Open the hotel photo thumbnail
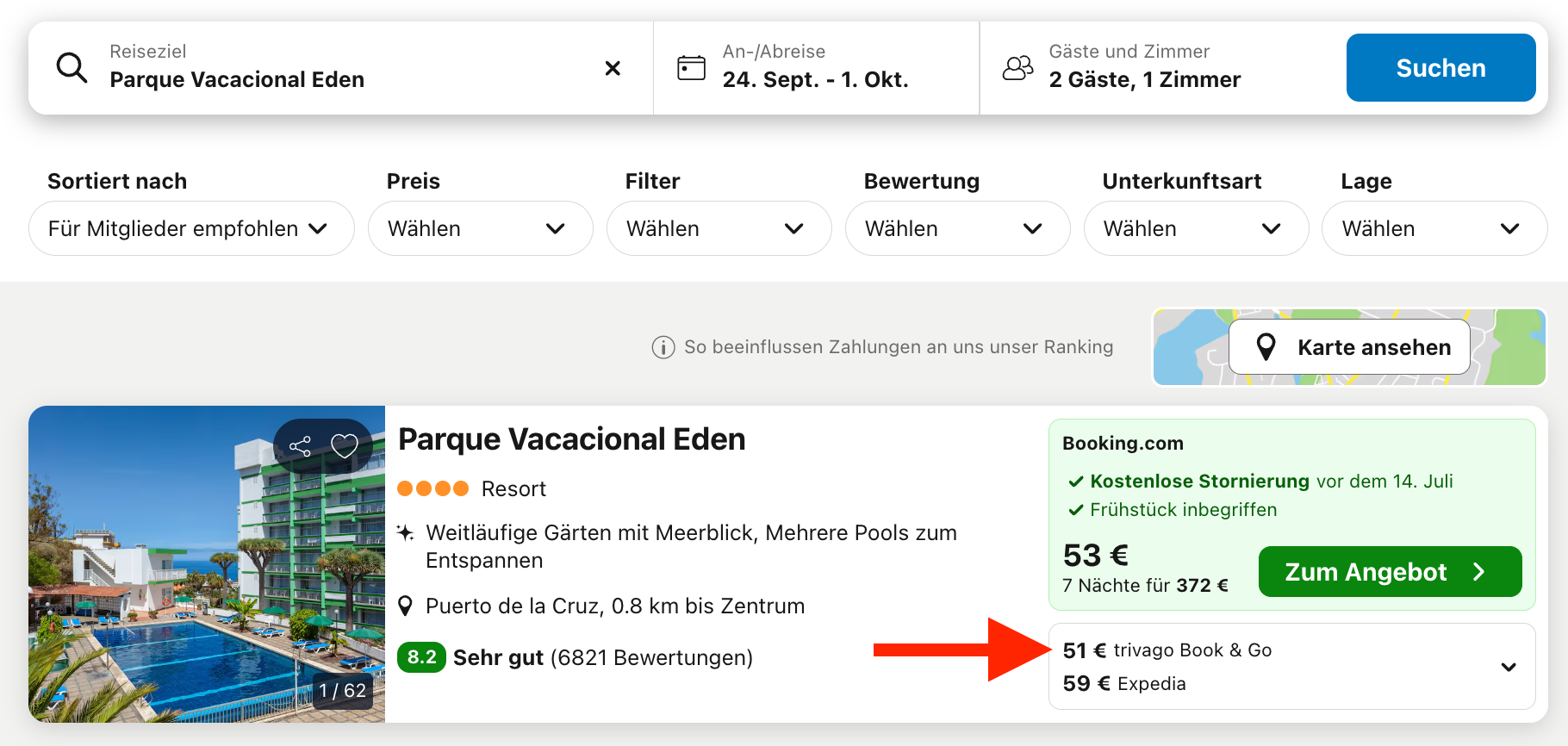Image resolution: width=1568 pixels, height=746 pixels. click(207, 564)
